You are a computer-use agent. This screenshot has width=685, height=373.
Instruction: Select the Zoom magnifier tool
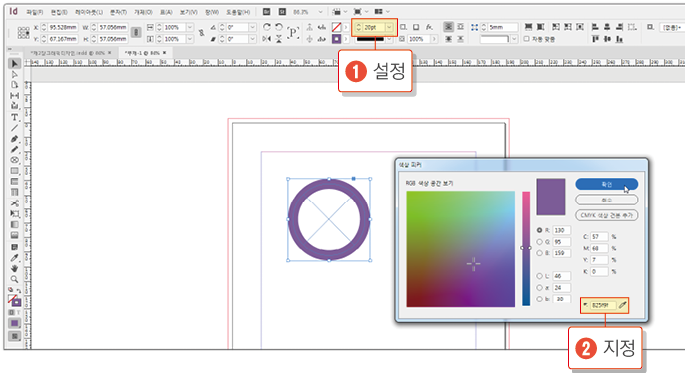coord(14,279)
